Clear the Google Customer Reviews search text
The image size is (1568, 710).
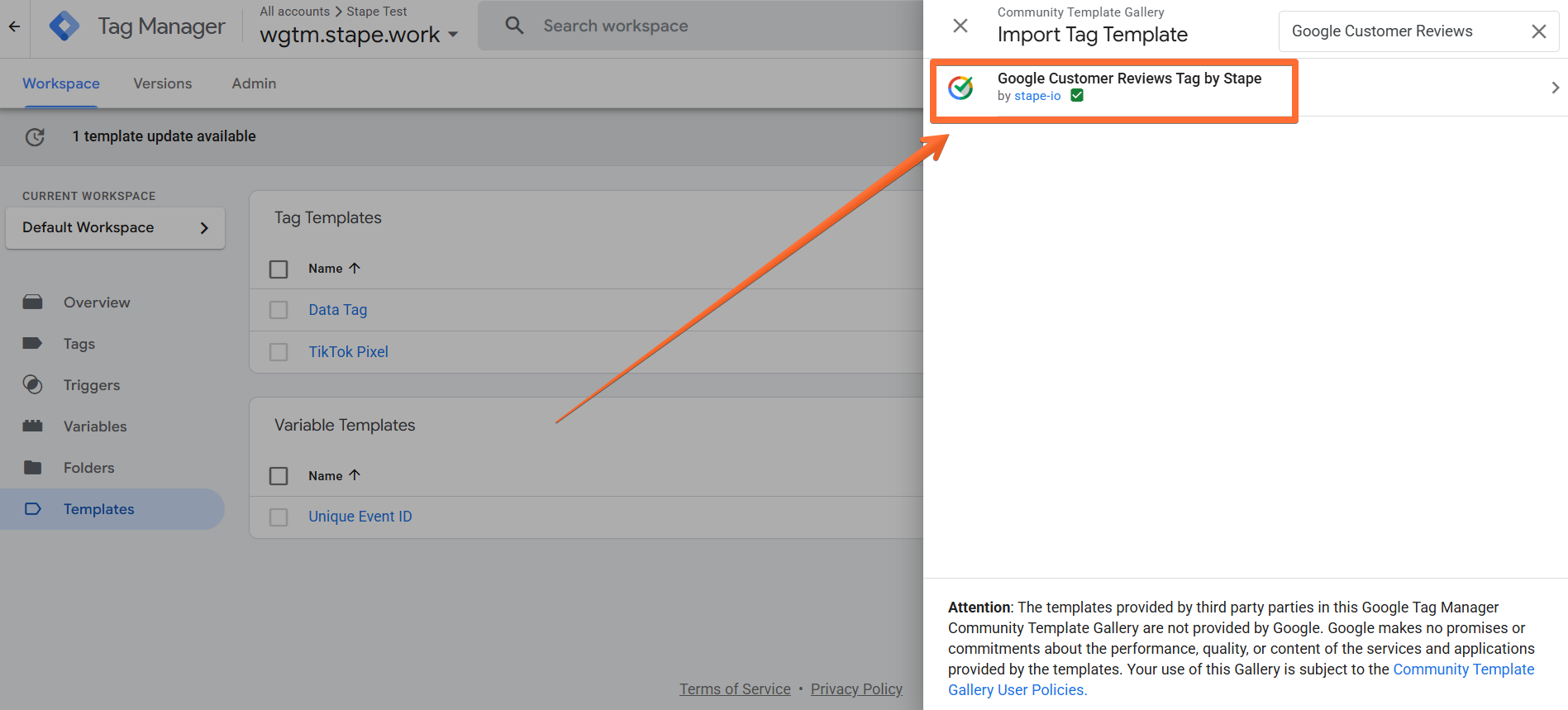coord(1538,31)
